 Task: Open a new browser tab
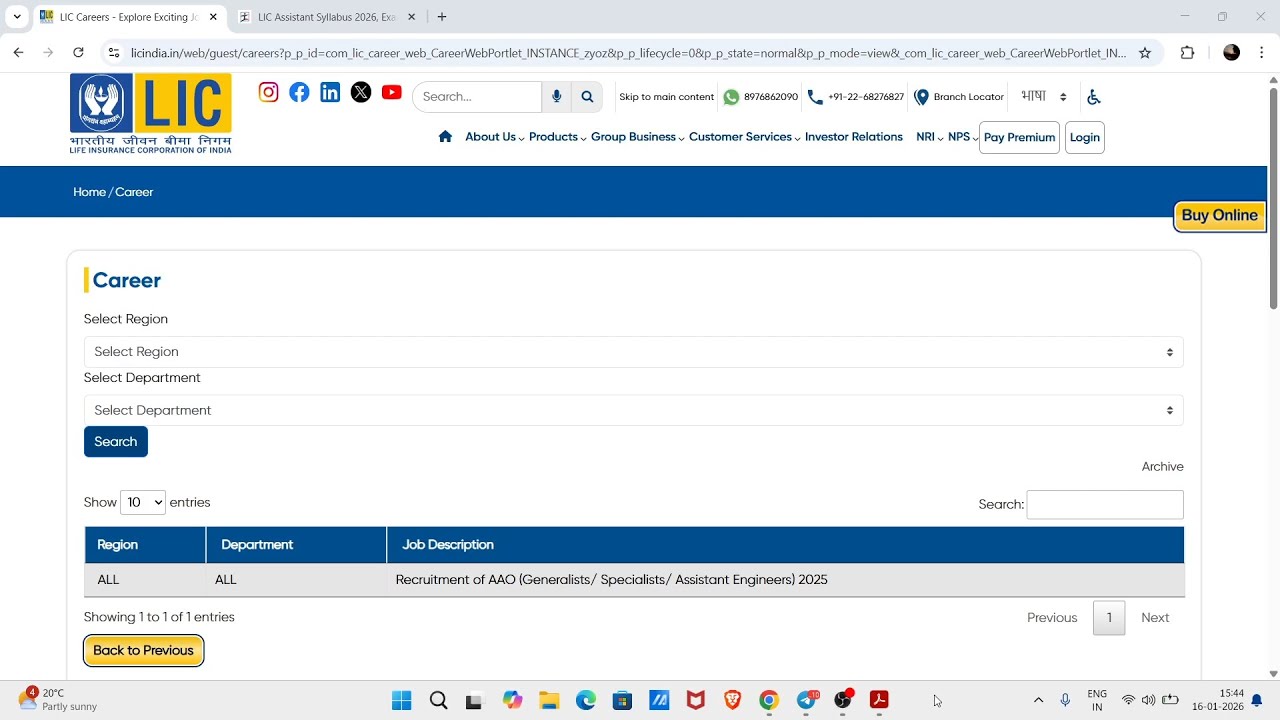point(442,17)
